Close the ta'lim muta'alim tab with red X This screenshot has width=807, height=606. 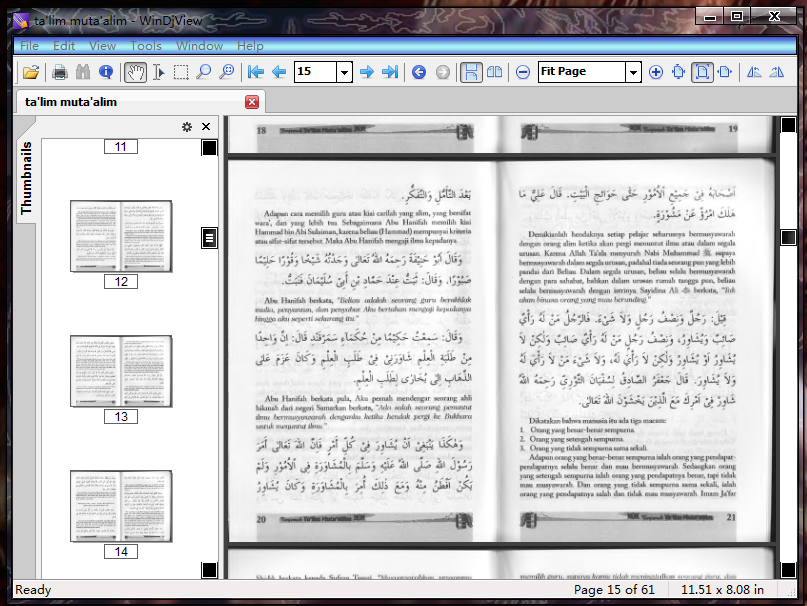pos(252,102)
